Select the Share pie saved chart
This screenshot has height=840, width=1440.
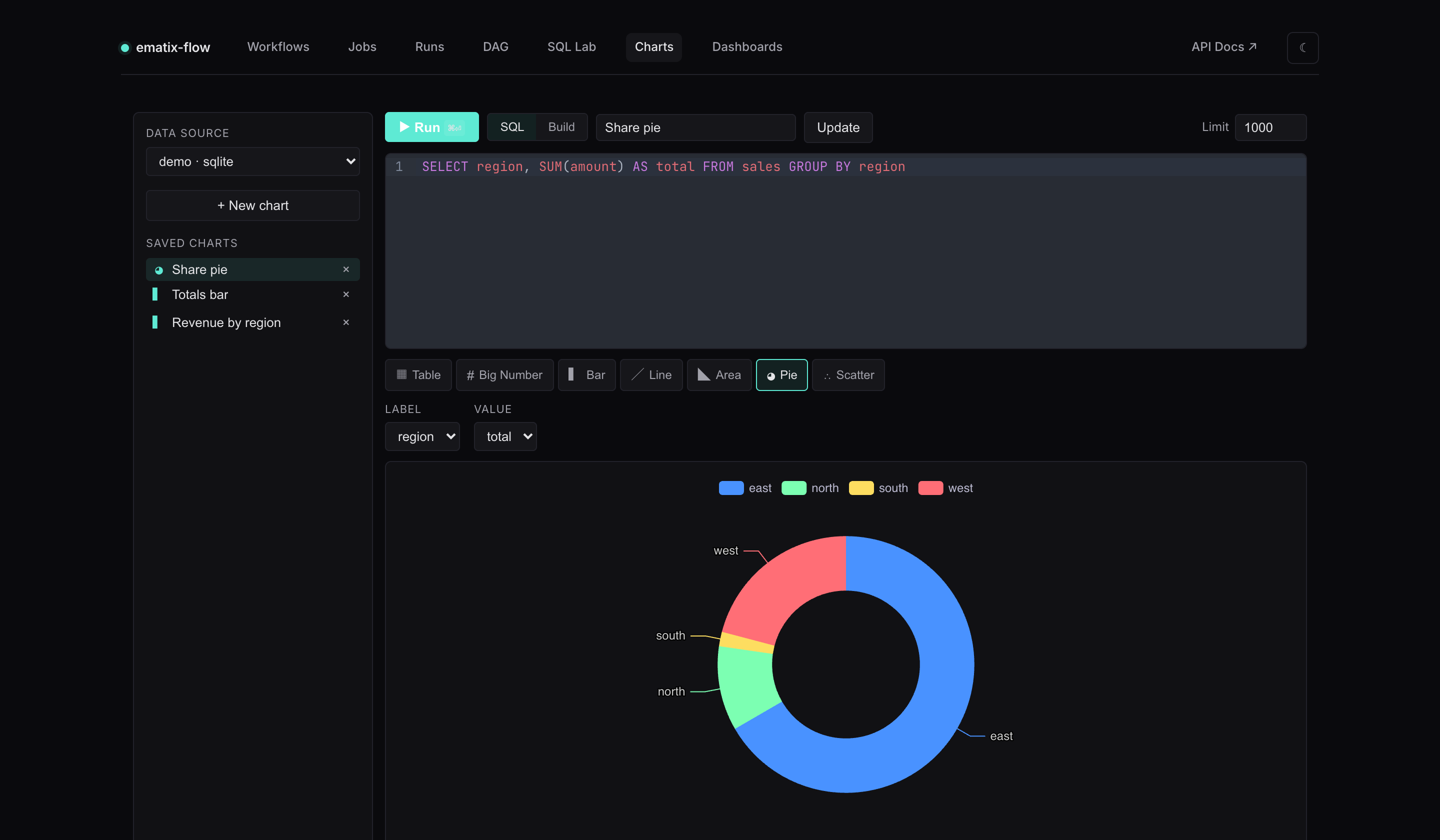point(252,269)
